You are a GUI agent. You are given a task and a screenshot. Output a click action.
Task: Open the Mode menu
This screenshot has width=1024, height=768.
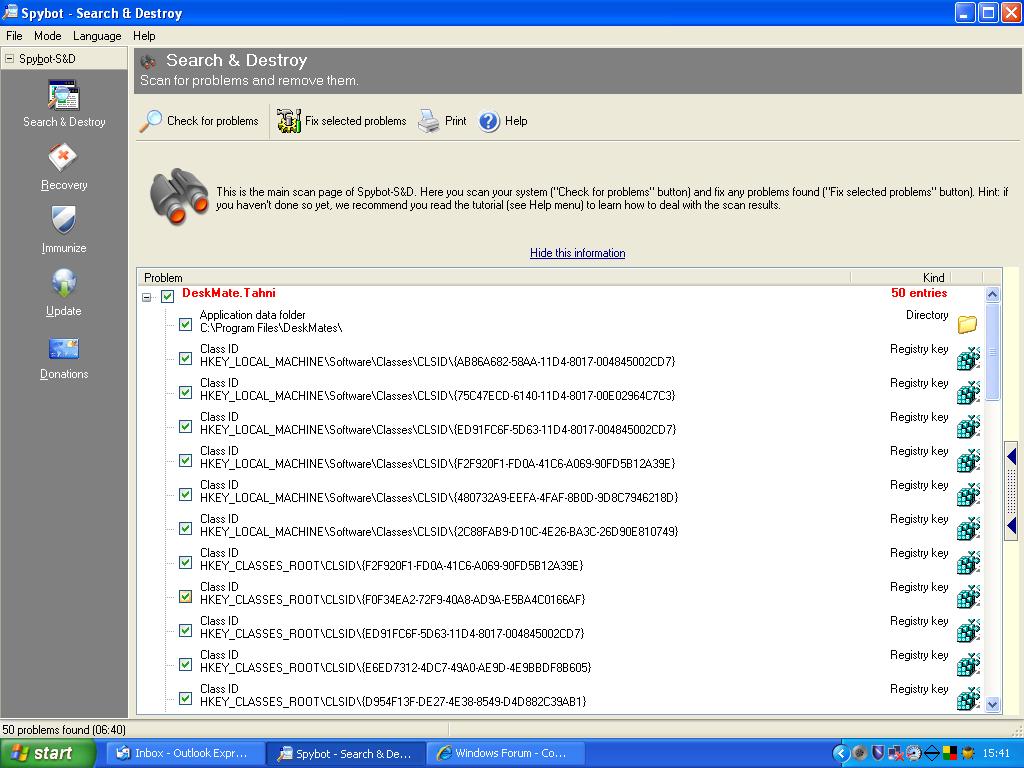pos(48,36)
